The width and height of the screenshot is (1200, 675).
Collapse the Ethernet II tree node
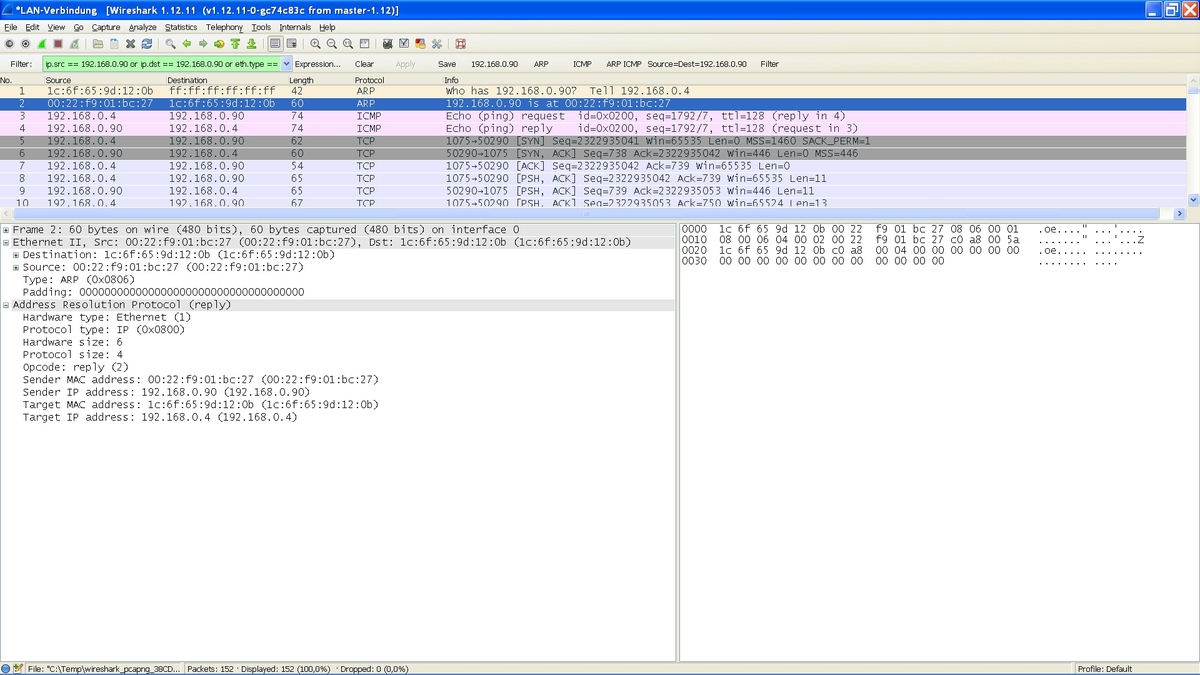[x=5, y=243]
